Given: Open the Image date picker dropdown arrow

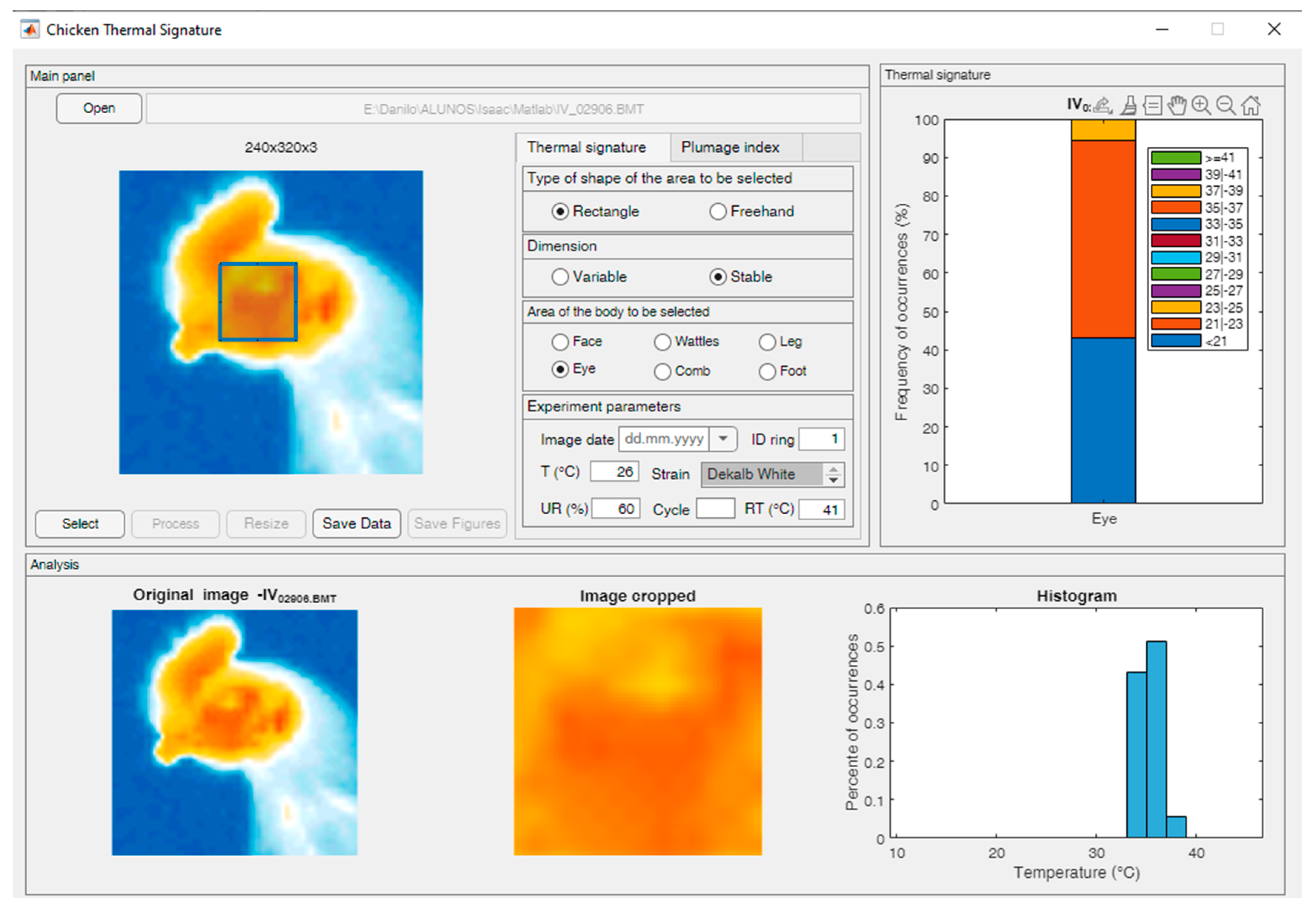Looking at the screenshot, I should (723, 439).
